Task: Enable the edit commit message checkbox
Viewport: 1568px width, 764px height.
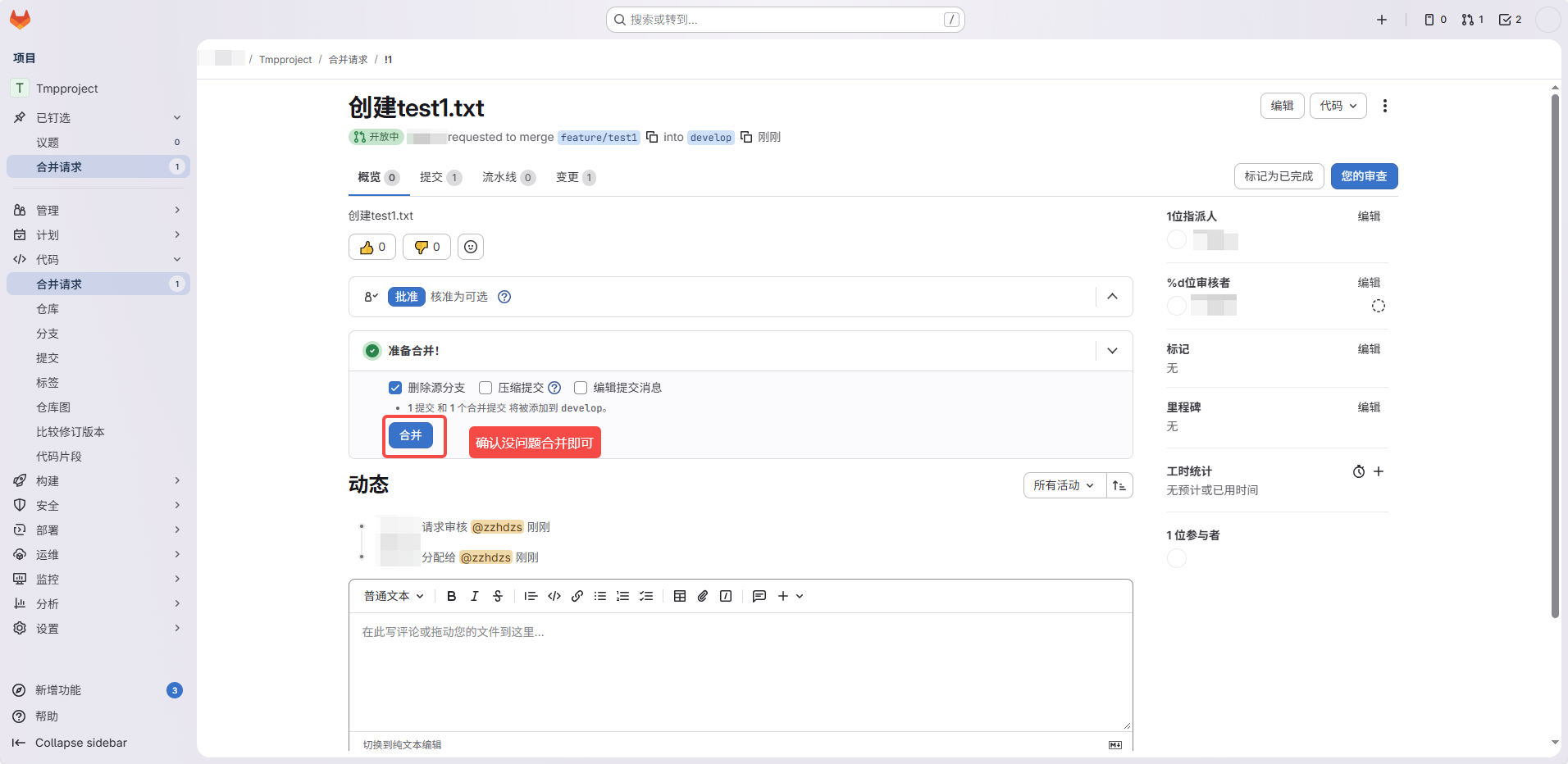Action: (x=581, y=388)
